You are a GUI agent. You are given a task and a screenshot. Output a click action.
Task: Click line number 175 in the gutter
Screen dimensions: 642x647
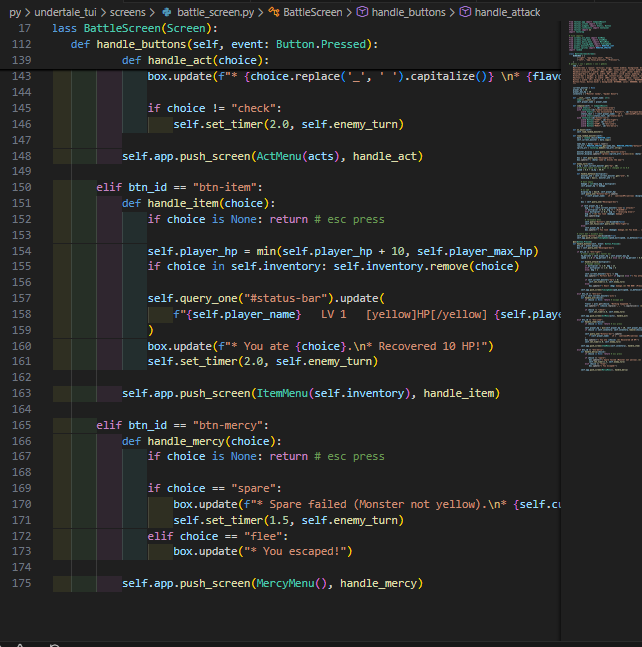coord(21,583)
